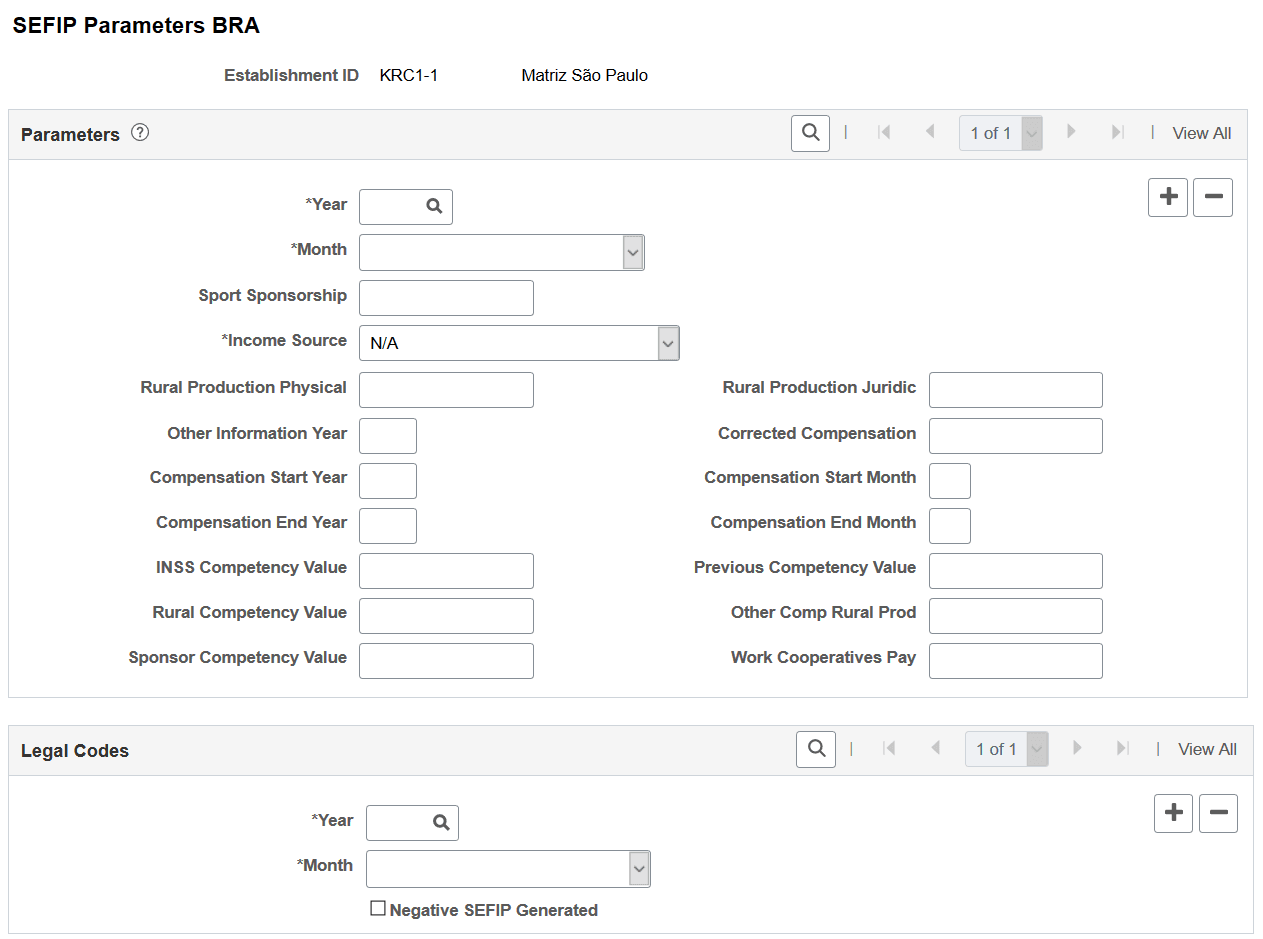Click View All in the Parameters section

pos(1201,132)
